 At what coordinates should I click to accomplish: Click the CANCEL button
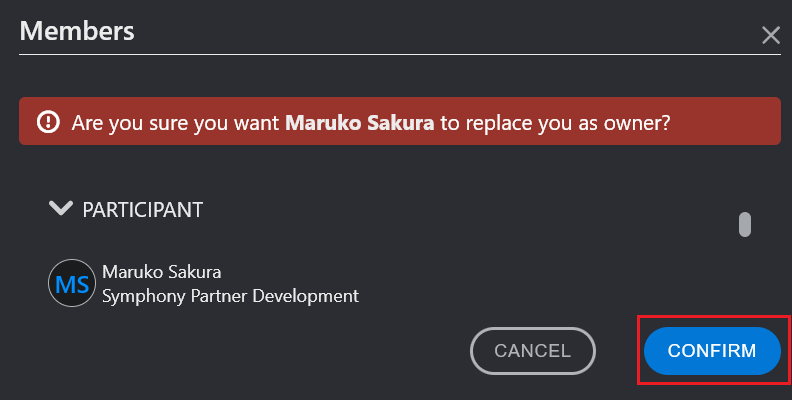click(x=533, y=351)
